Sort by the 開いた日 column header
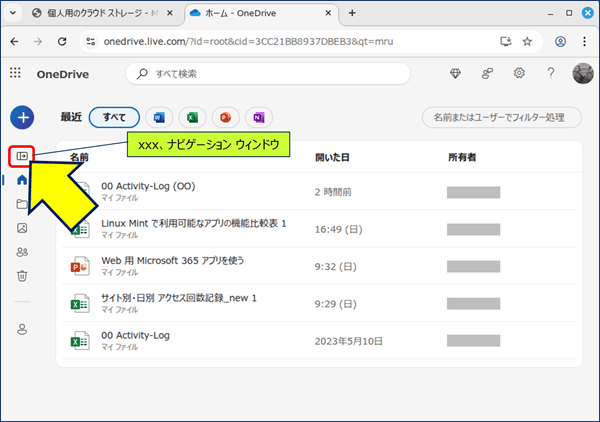 [332, 157]
